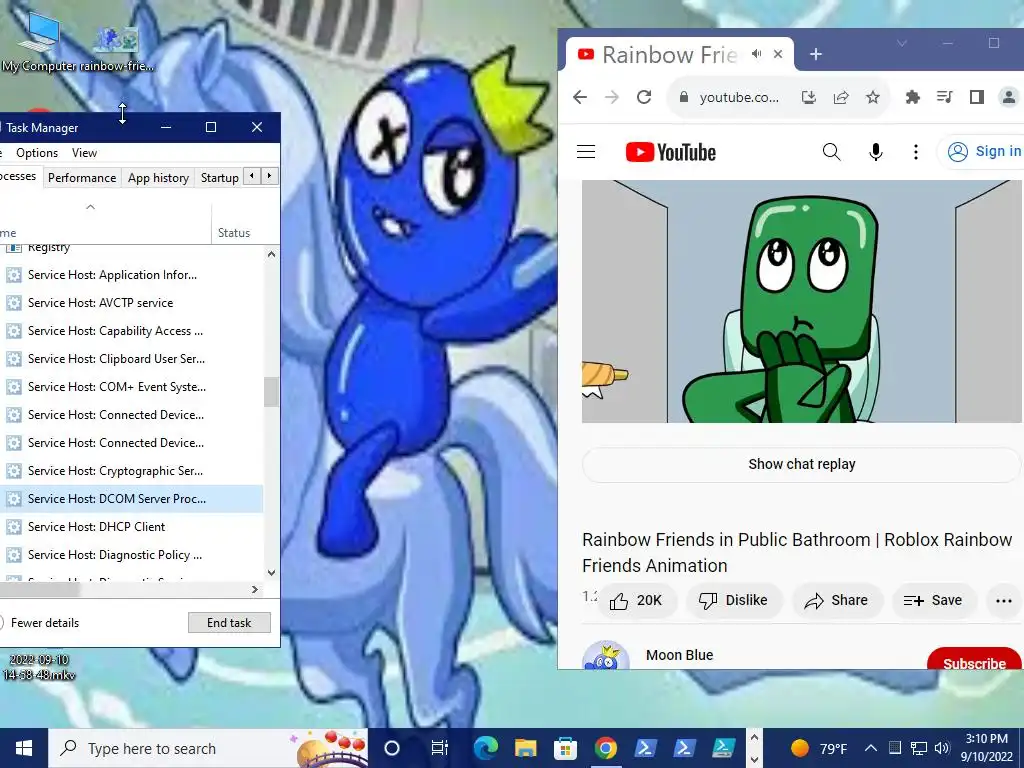Search YouTube with voice microphone
This screenshot has height=768, width=1024.
click(x=876, y=152)
